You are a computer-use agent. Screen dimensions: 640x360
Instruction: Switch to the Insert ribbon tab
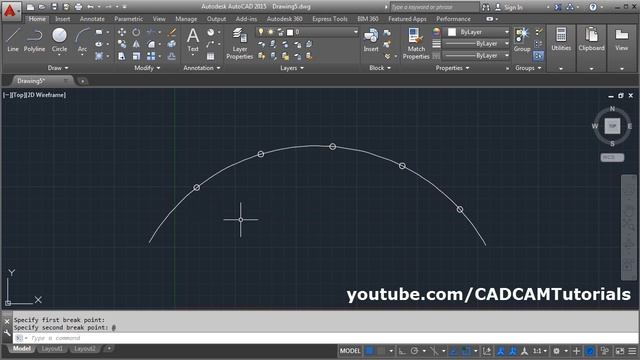pos(62,19)
